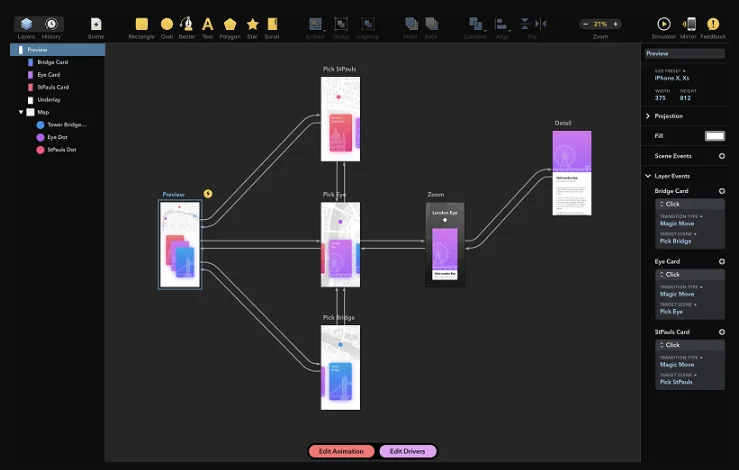Open the Mirror device icon

[x=689, y=24]
